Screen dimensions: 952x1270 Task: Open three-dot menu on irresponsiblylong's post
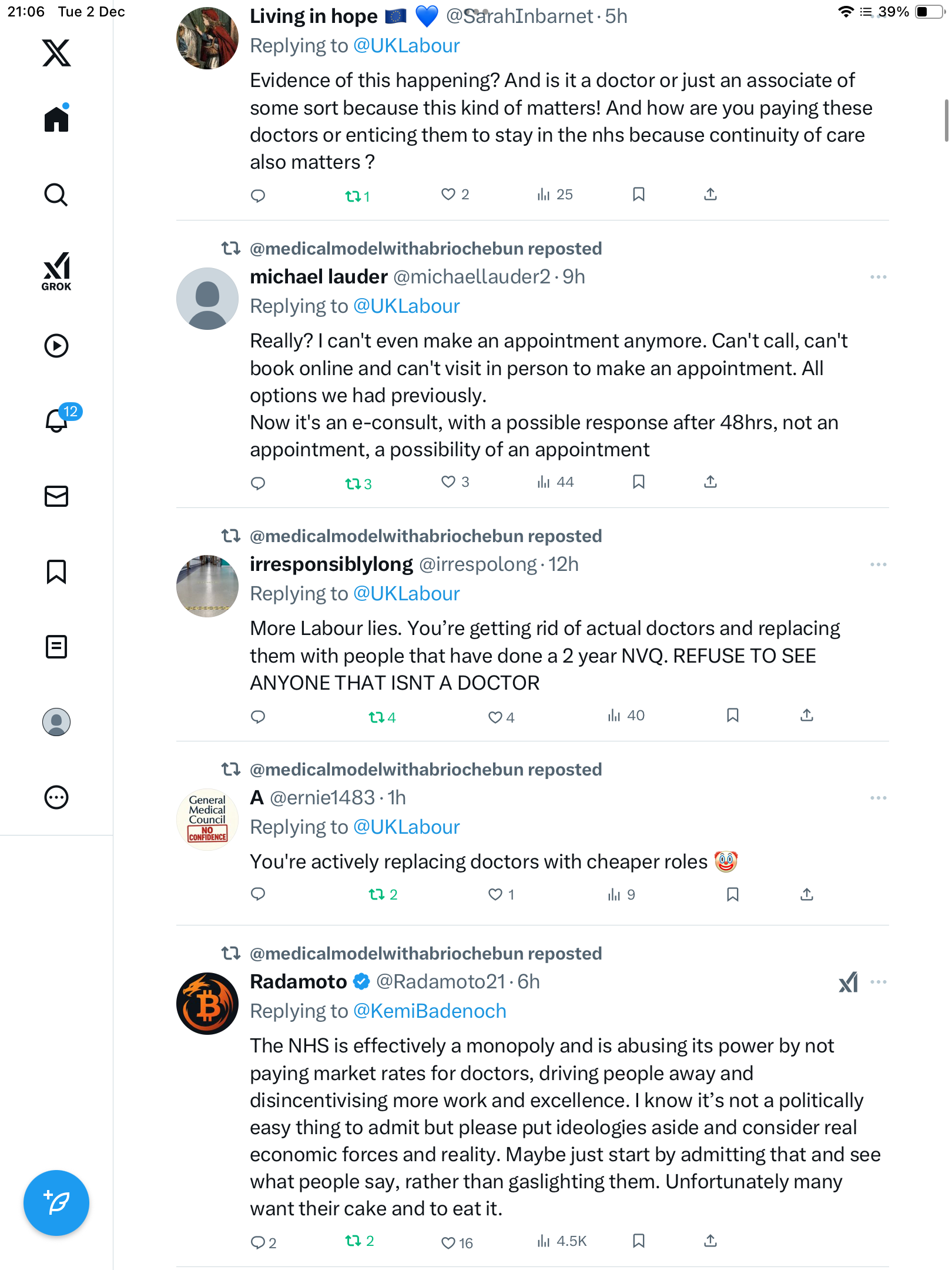[878, 564]
